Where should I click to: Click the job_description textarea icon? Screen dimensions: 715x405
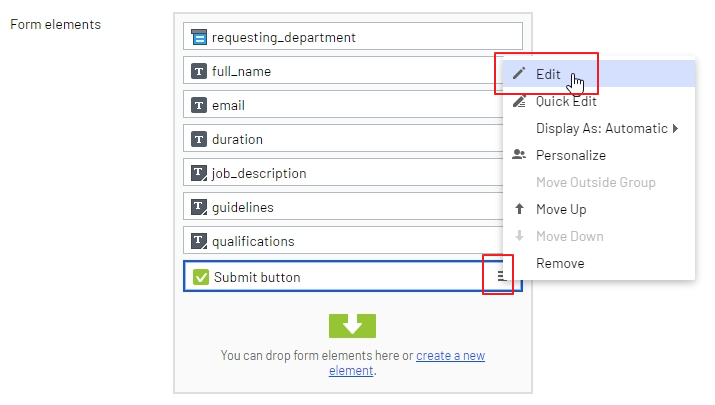pos(200,174)
